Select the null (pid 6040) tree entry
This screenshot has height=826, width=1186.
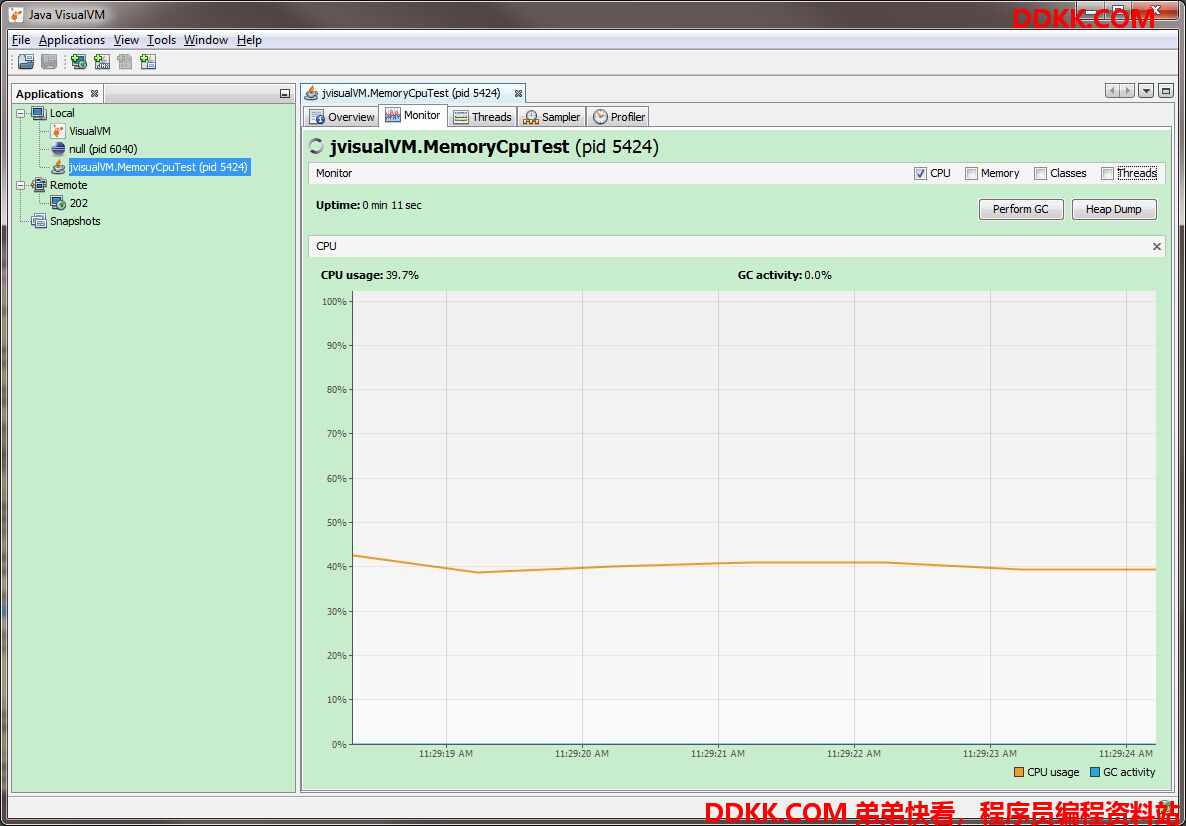tap(104, 149)
